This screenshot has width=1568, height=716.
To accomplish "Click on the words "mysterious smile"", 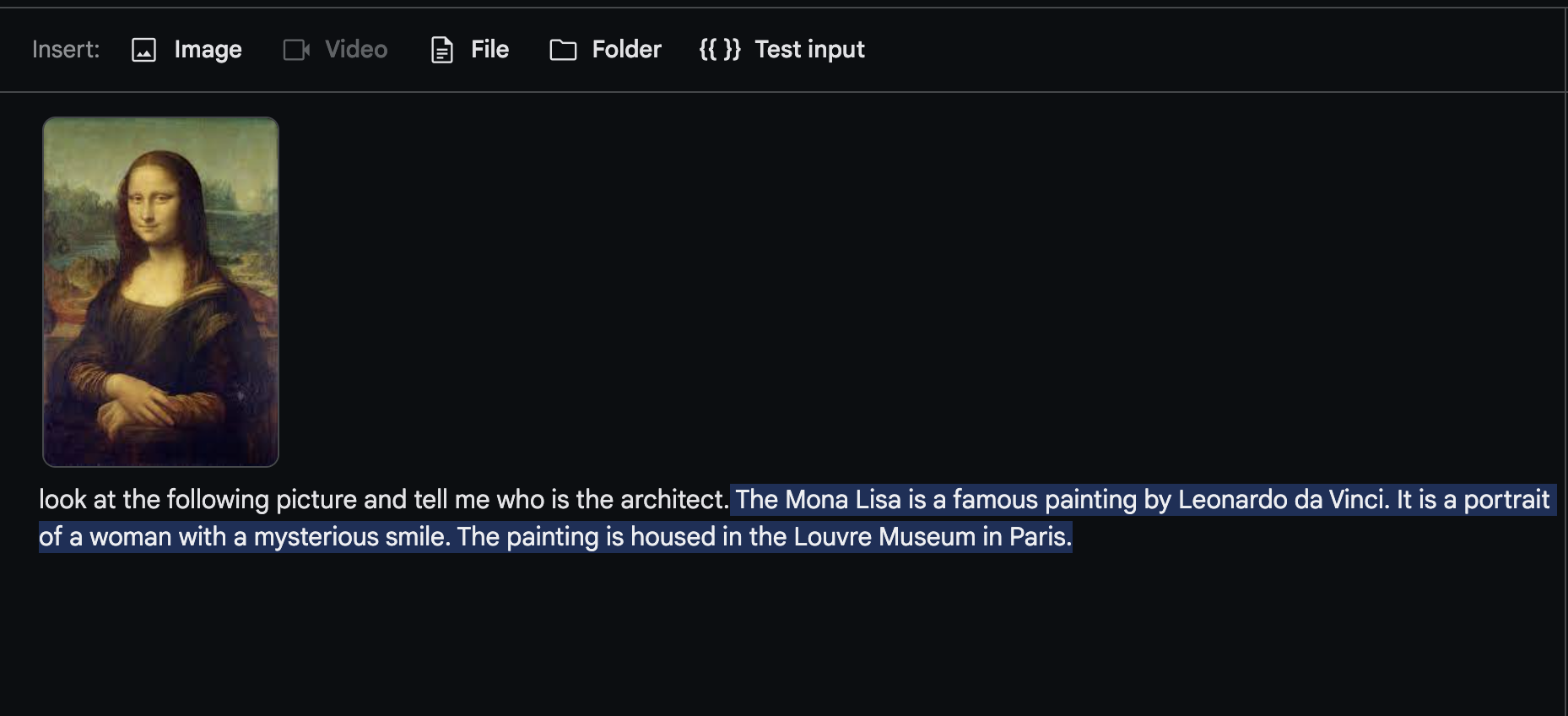I will 351,537.
